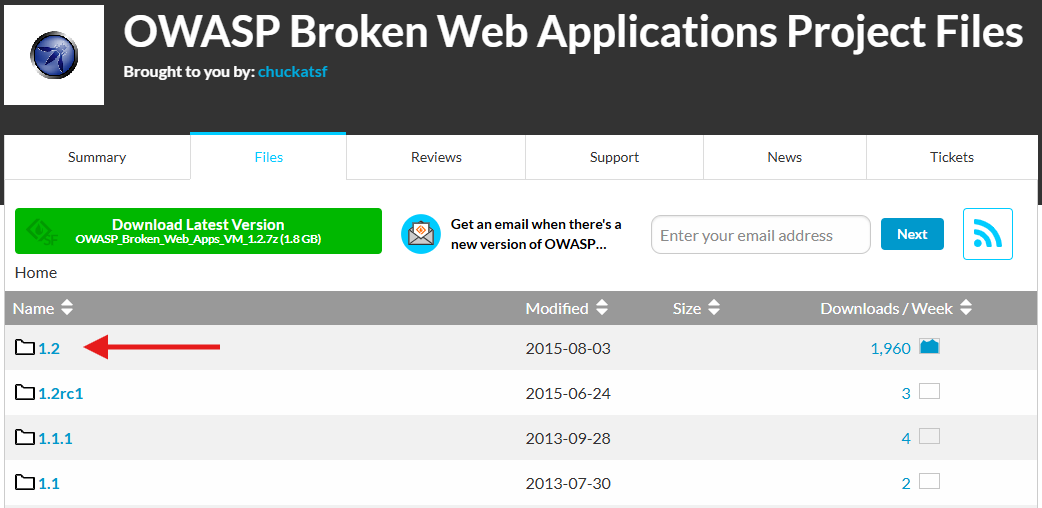This screenshot has height=508, width=1042.
Task: Sort by the Modified column
Action: pos(566,308)
